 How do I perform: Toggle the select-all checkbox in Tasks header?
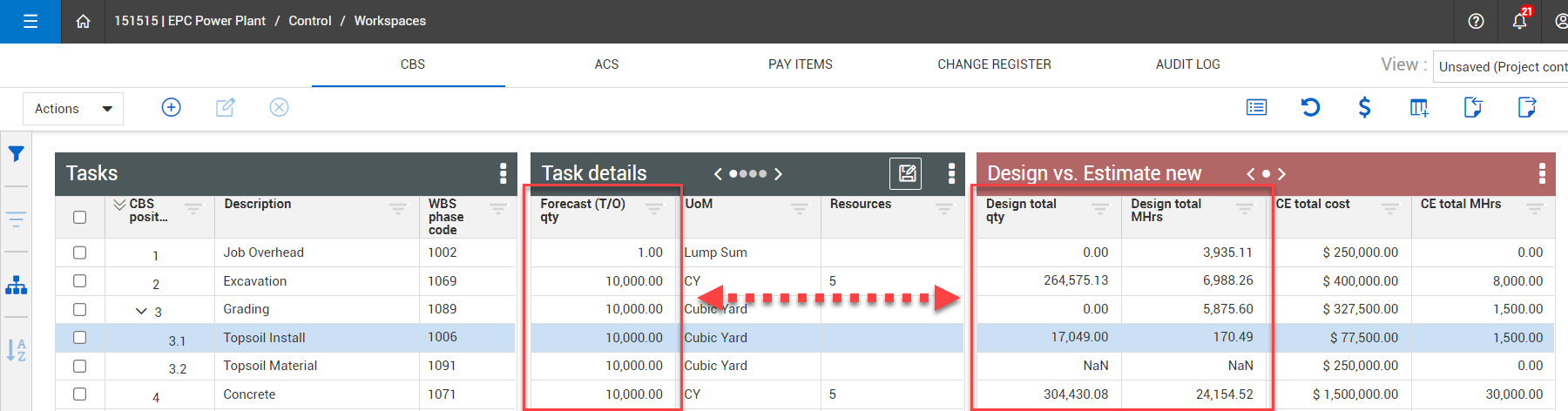(x=80, y=217)
